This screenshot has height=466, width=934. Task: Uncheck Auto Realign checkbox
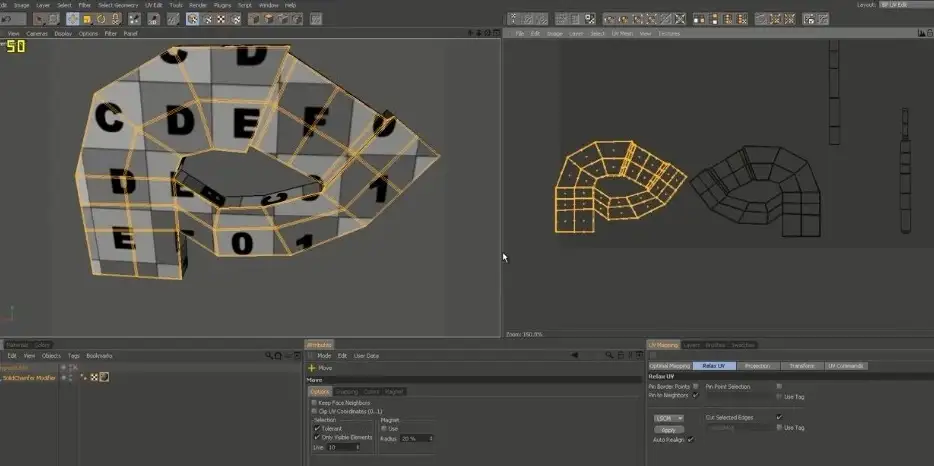point(690,439)
